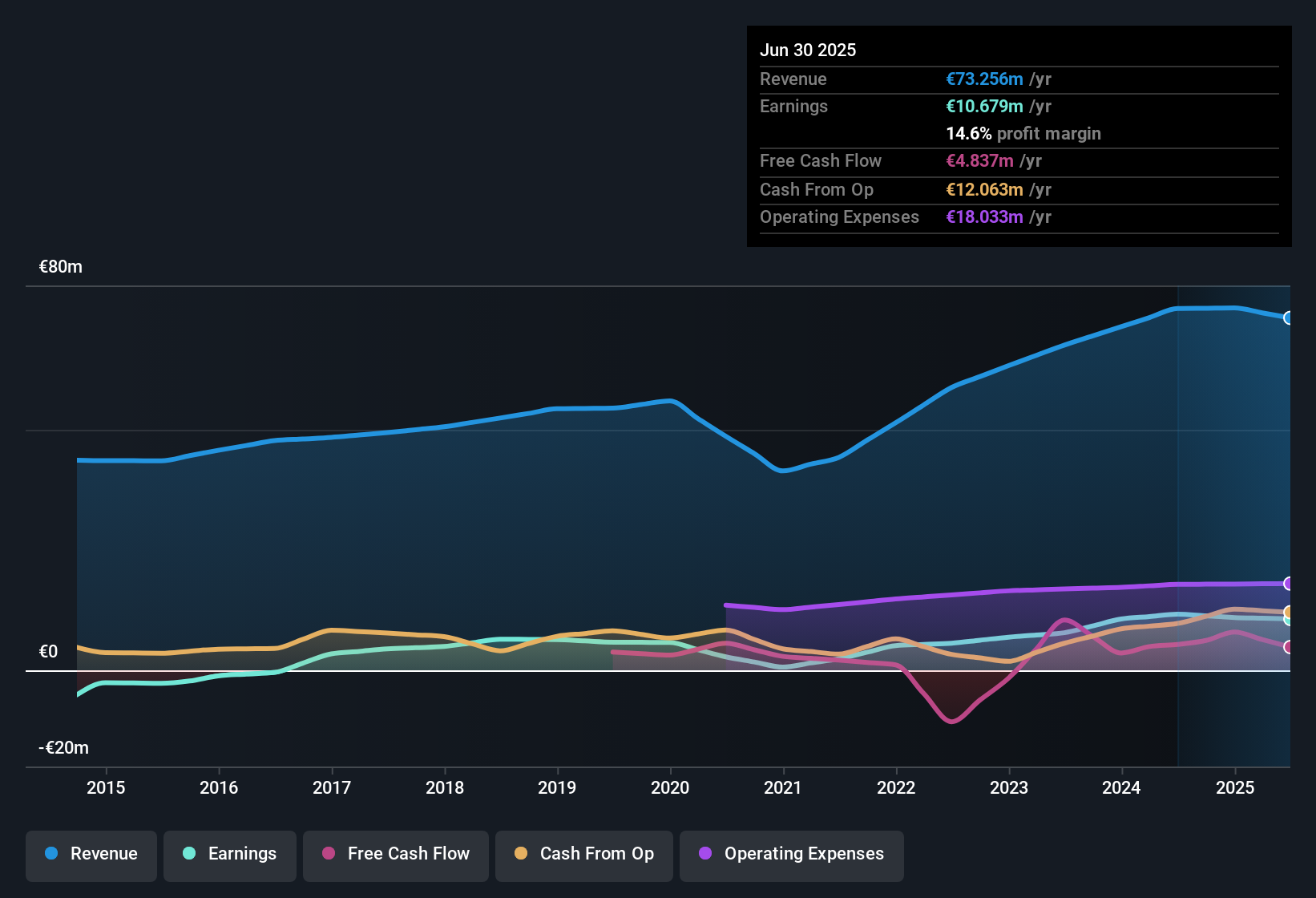The height and width of the screenshot is (898, 1316).
Task: Toggle the Free Cash Flow legend button
Action: (x=396, y=856)
